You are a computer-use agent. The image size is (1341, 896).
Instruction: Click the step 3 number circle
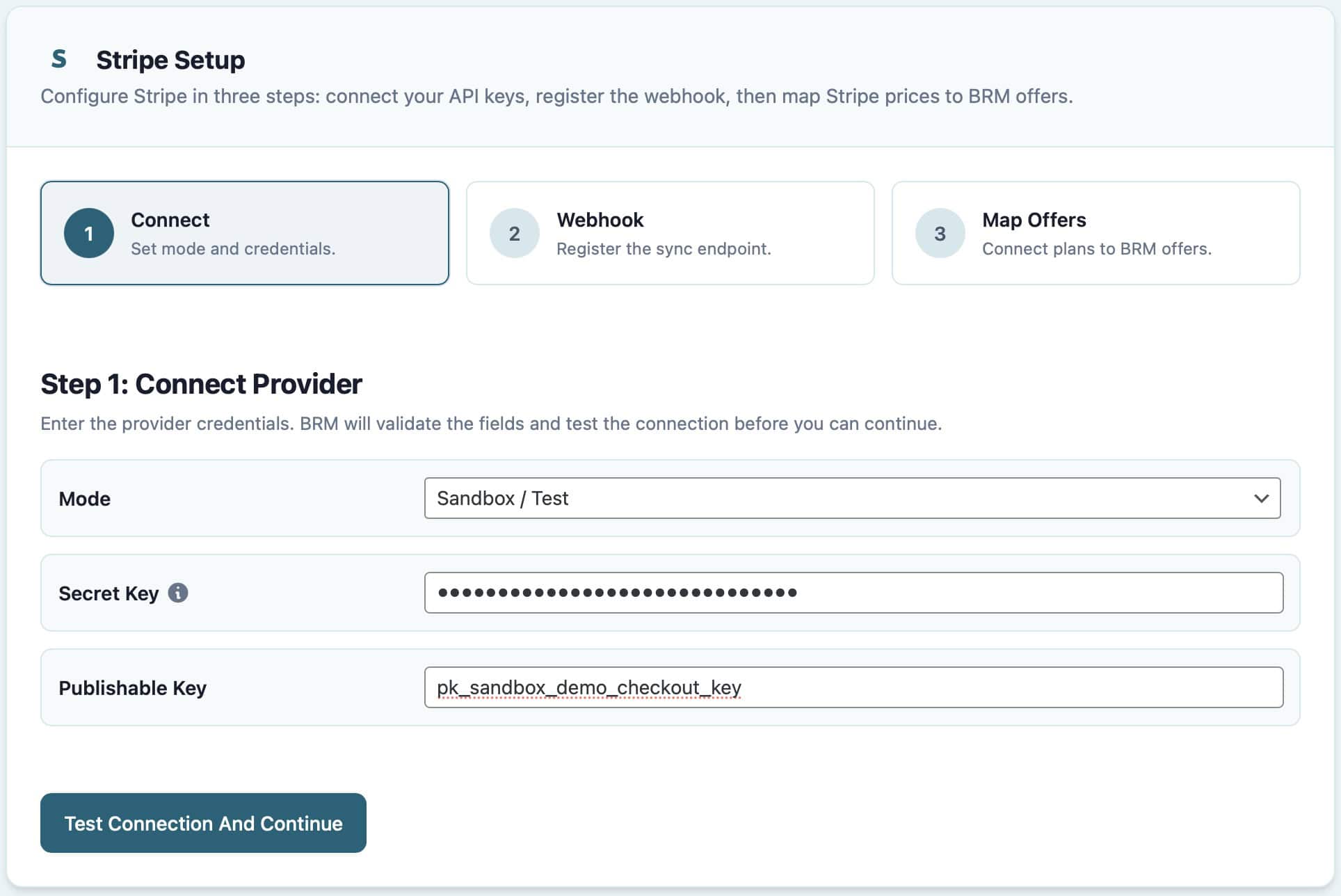coord(940,233)
